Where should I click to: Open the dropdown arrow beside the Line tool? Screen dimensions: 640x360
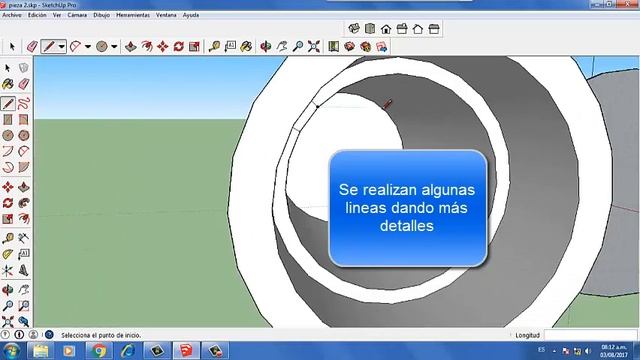(x=62, y=47)
